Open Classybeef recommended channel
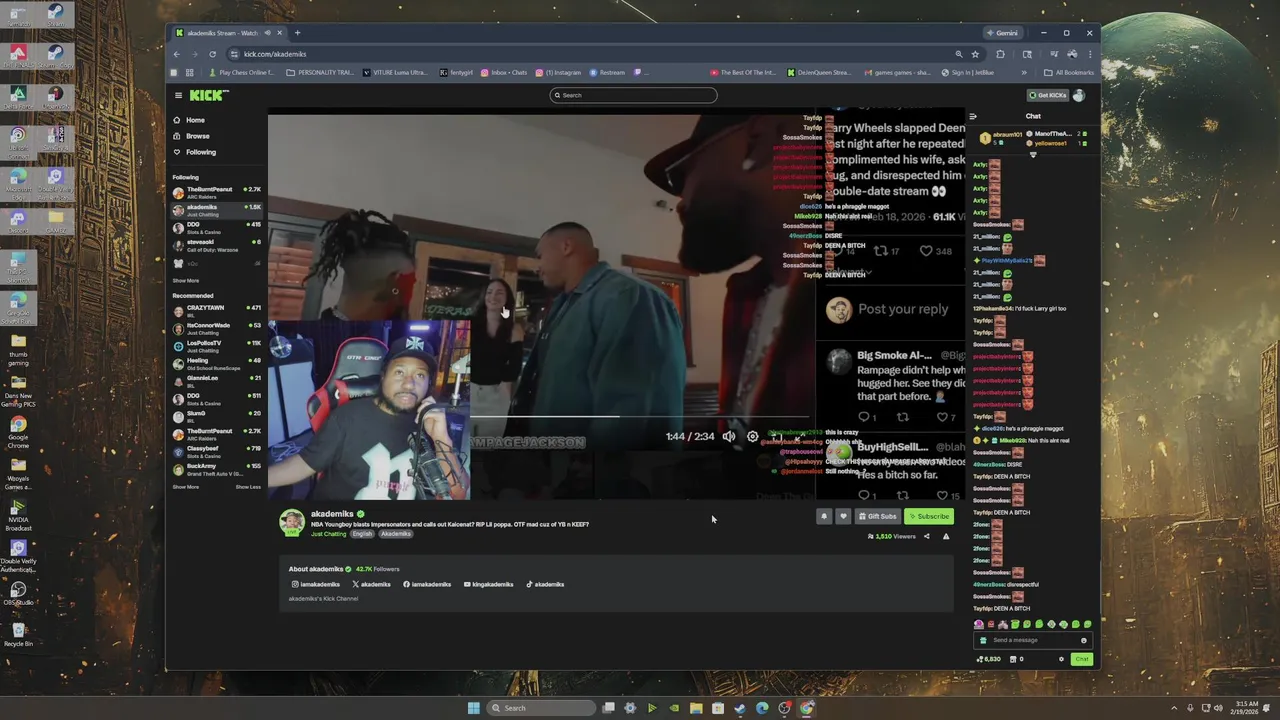This screenshot has width=1280, height=720. tap(216, 451)
